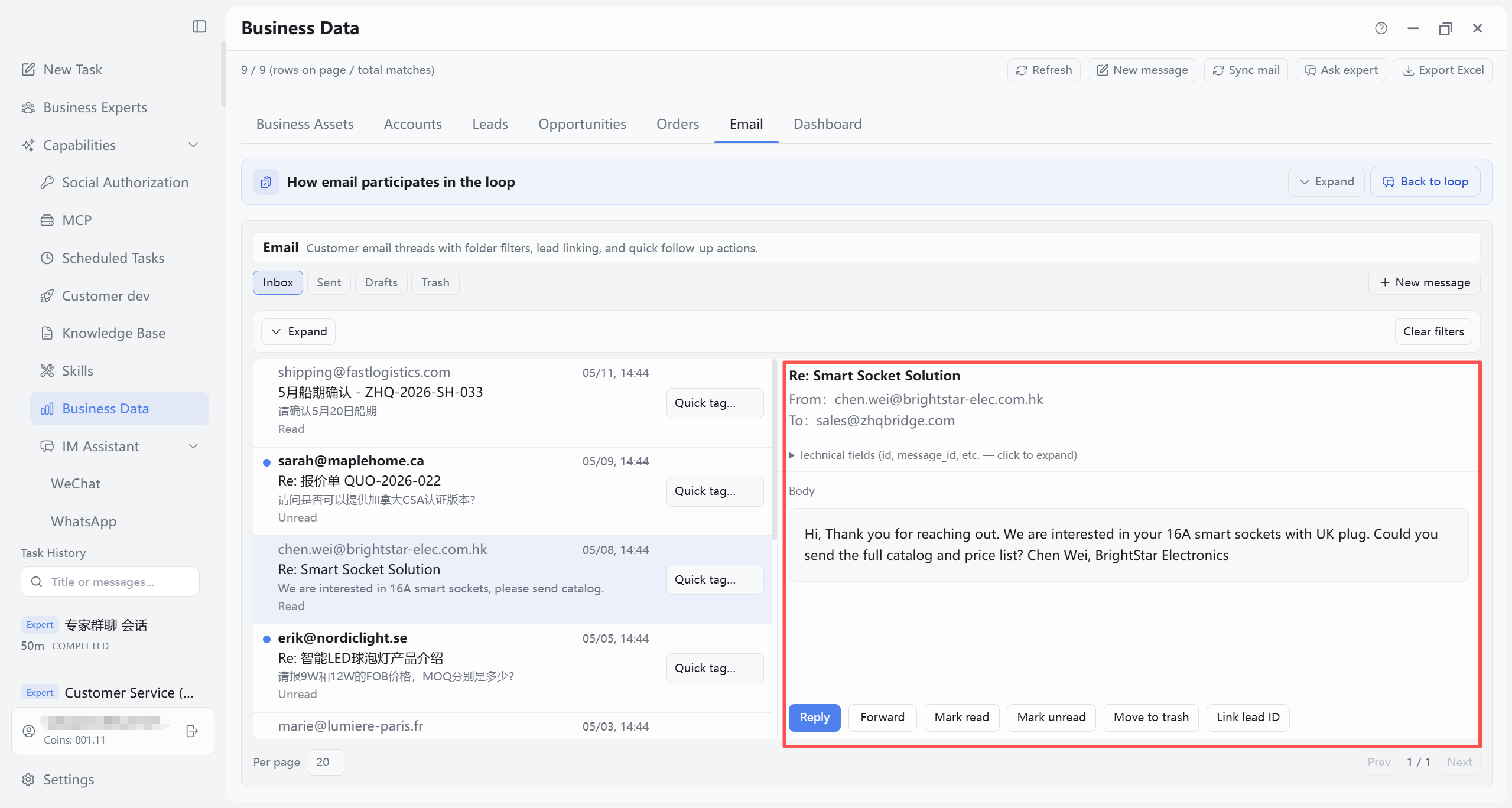Image resolution: width=1512 pixels, height=808 pixels.
Task: Click the per page count field
Action: click(x=326, y=763)
